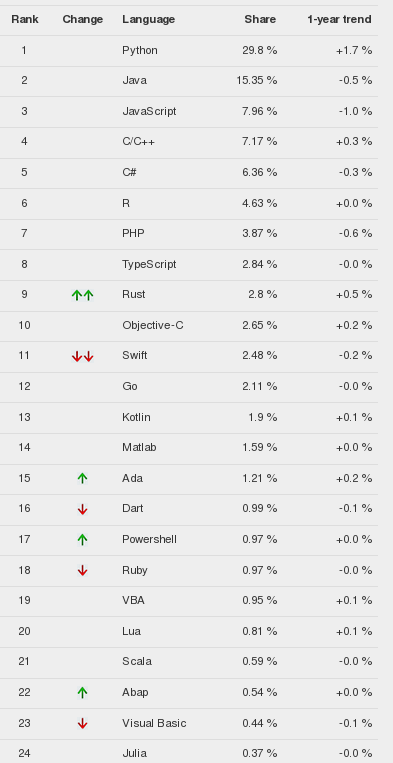Click the red down arrow in Dart row
This screenshot has width=393, height=763.
[82, 509]
